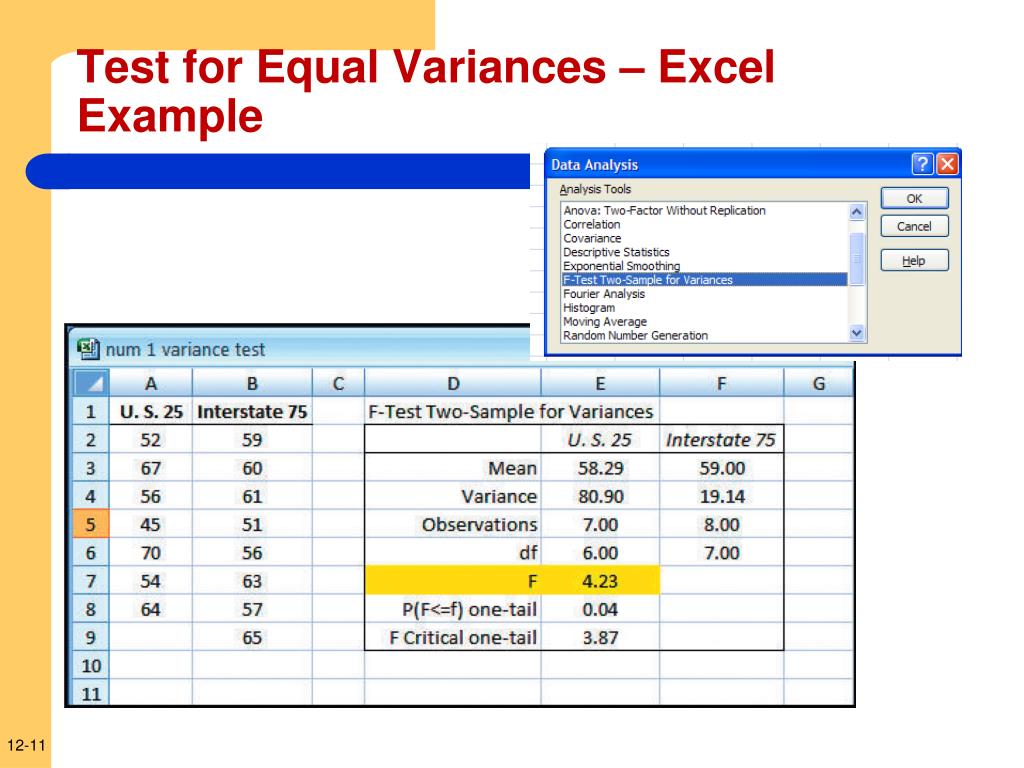This screenshot has width=1024, height=768.
Task: Click the select-all corner of the spreadsheet
Action: click(x=91, y=383)
